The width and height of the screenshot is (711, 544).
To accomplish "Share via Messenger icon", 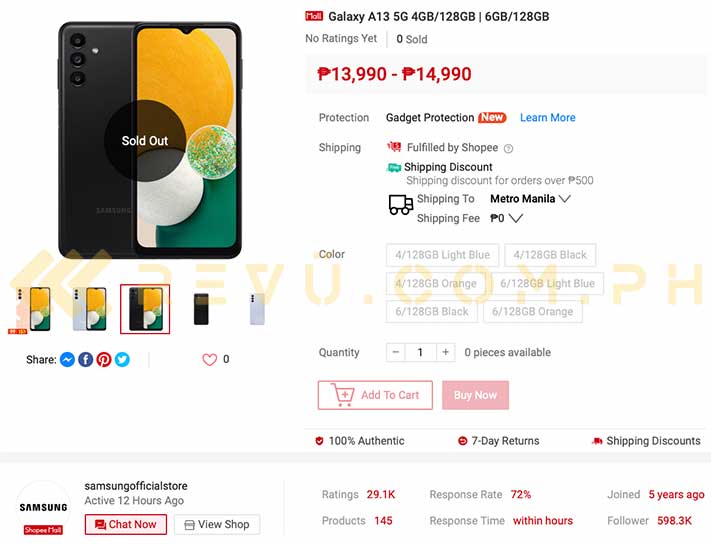I will [x=67, y=359].
